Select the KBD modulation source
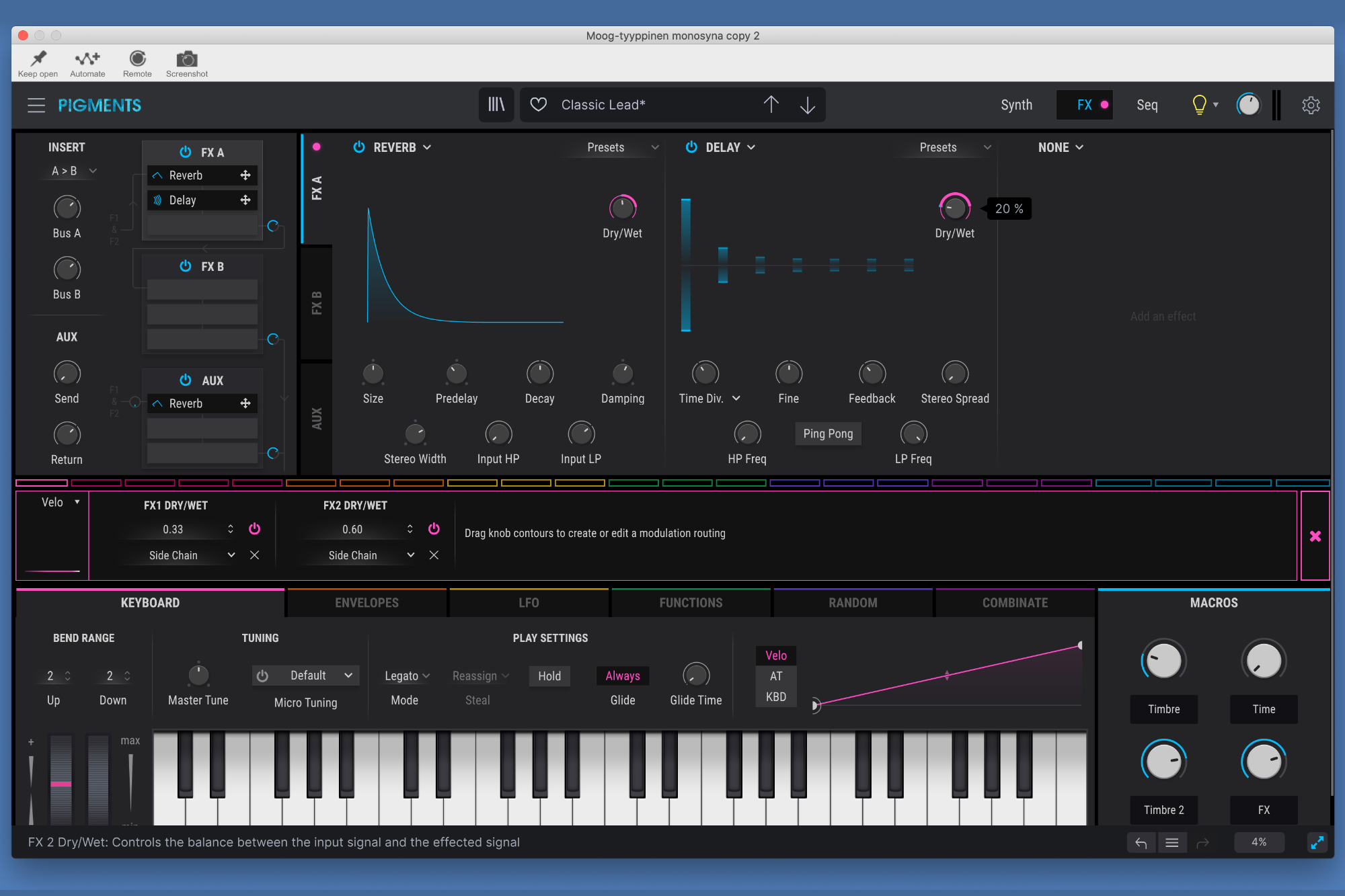 [776, 696]
